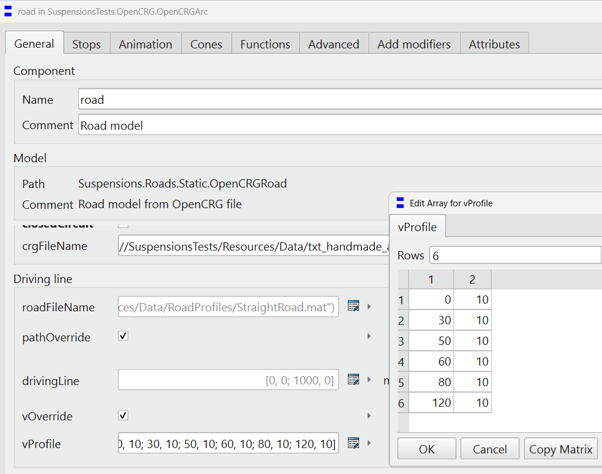Select column header 1 in array table
Viewport: 602px width, 474px height.
pyautogui.click(x=431, y=279)
